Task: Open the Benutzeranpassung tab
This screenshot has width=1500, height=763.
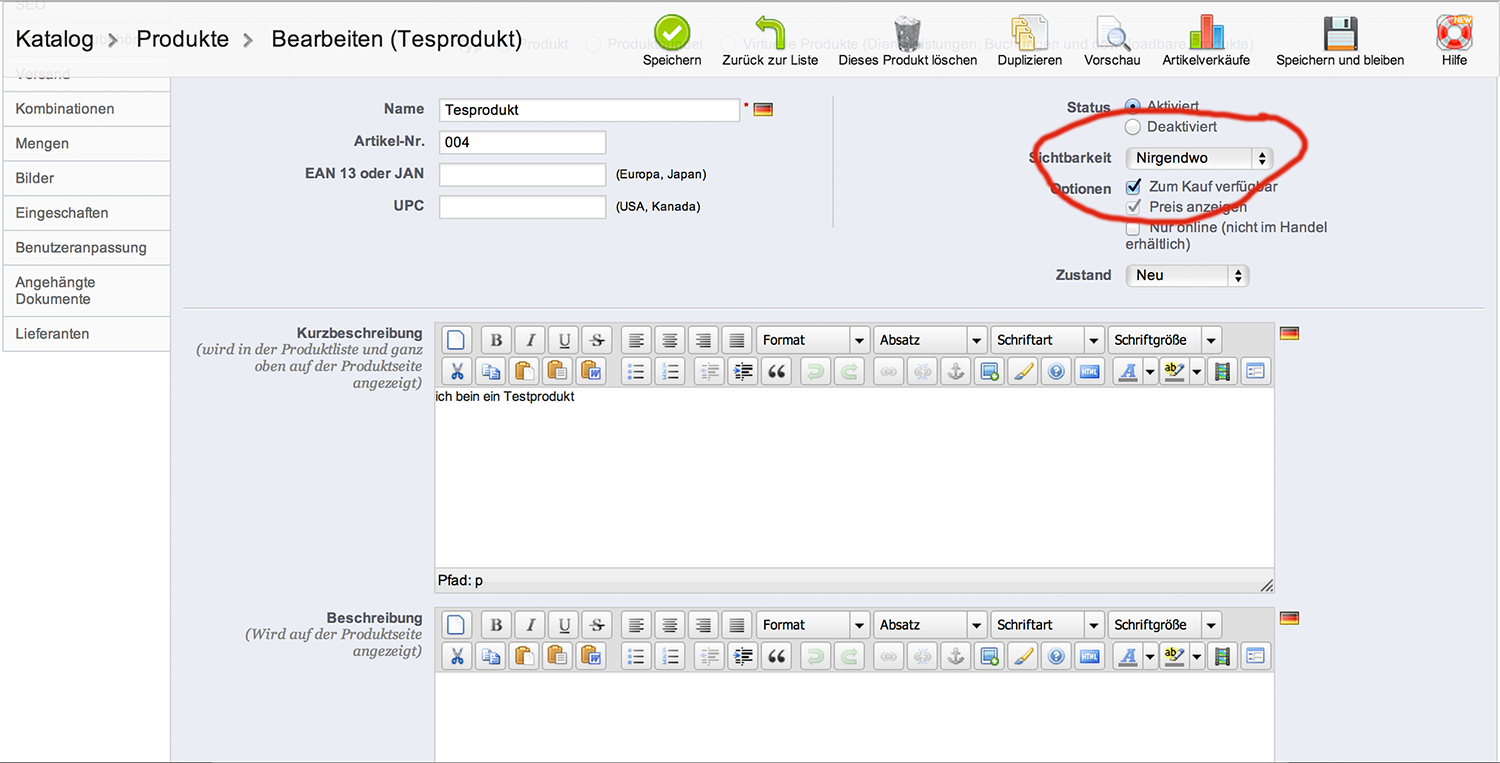Action: [x=86, y=248]
